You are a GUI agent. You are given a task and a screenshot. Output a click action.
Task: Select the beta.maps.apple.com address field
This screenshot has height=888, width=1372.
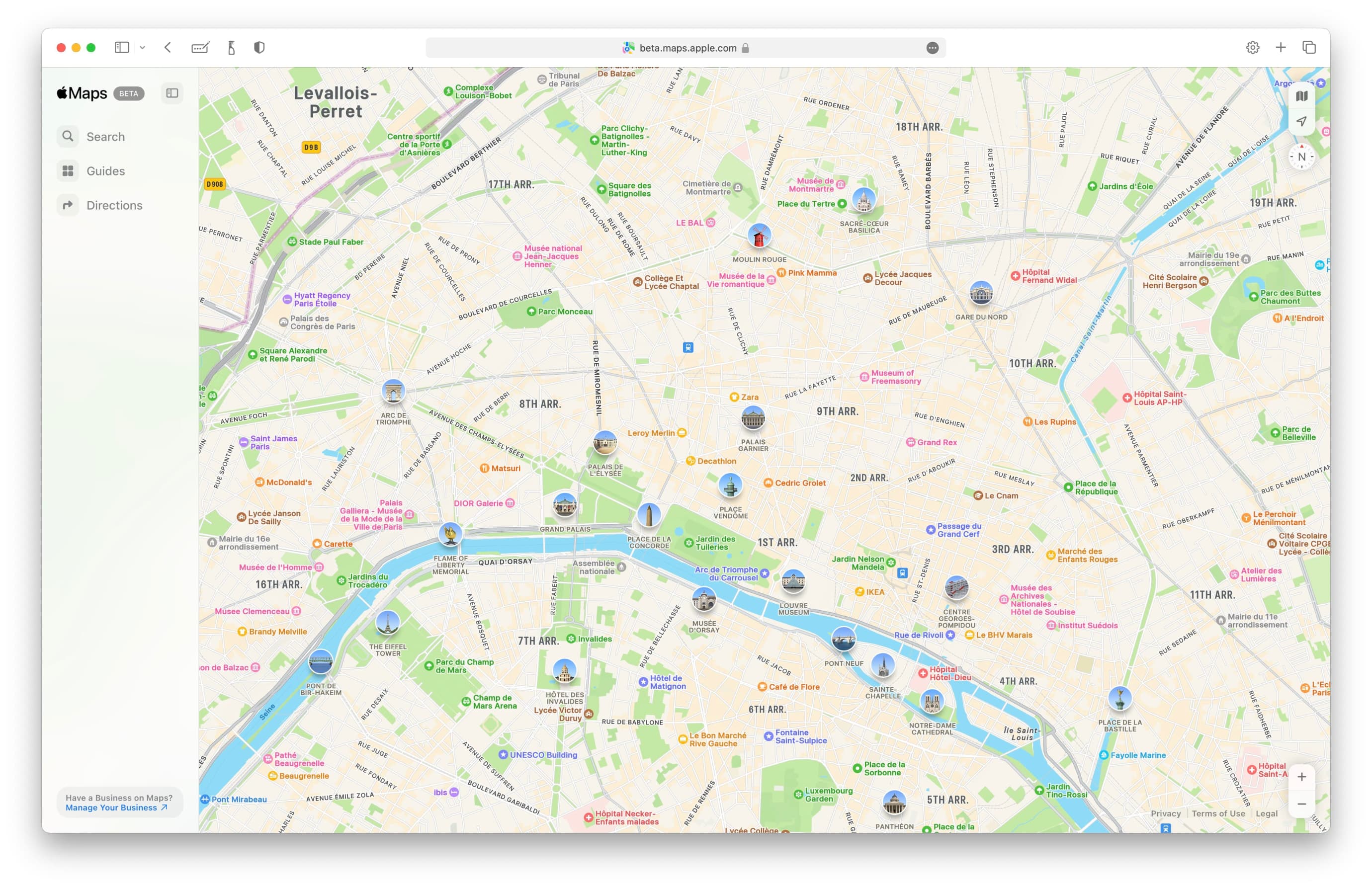(x=686, y=48)
